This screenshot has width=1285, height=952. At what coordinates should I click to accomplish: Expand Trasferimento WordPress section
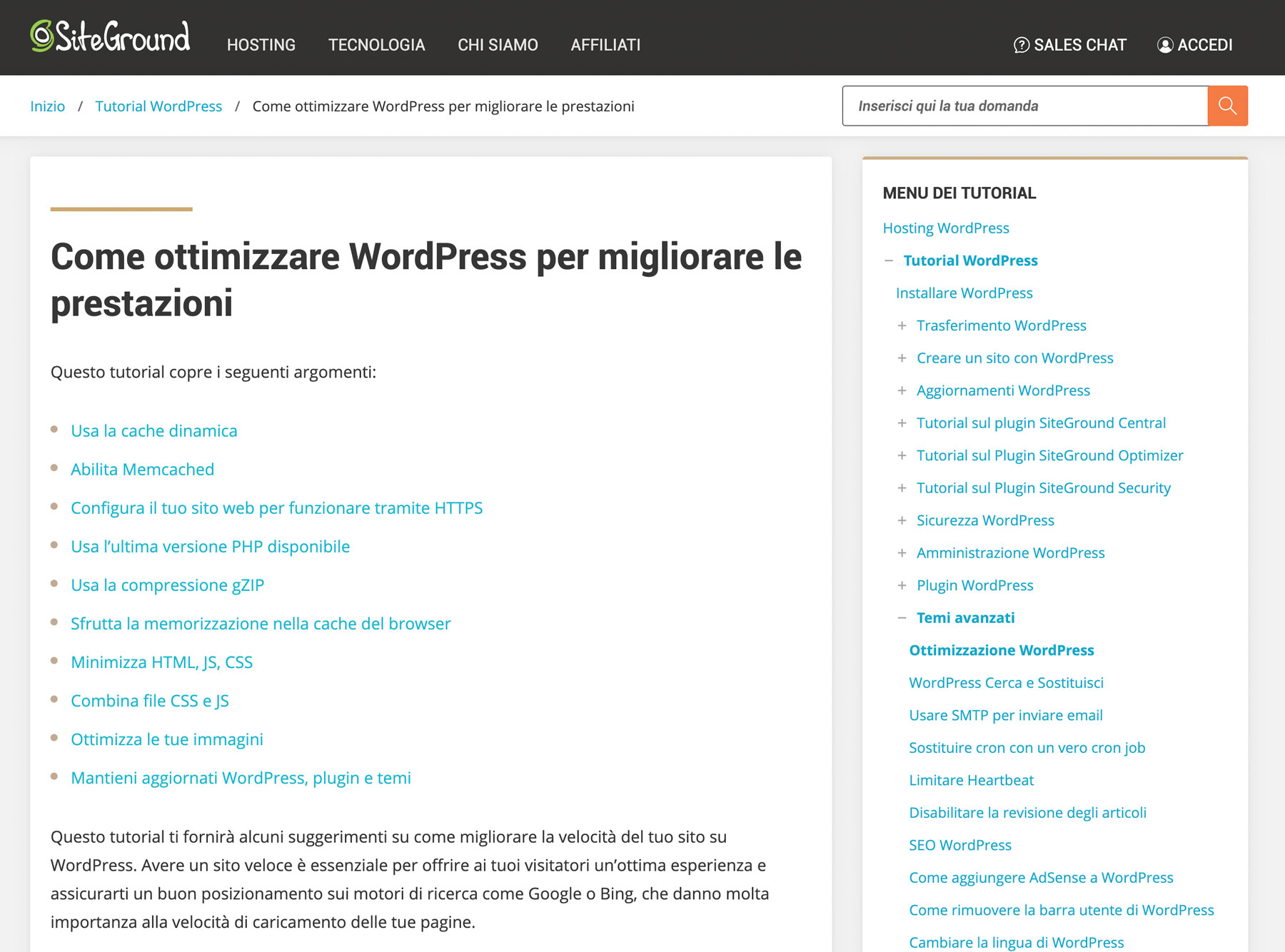coord(902,325)
